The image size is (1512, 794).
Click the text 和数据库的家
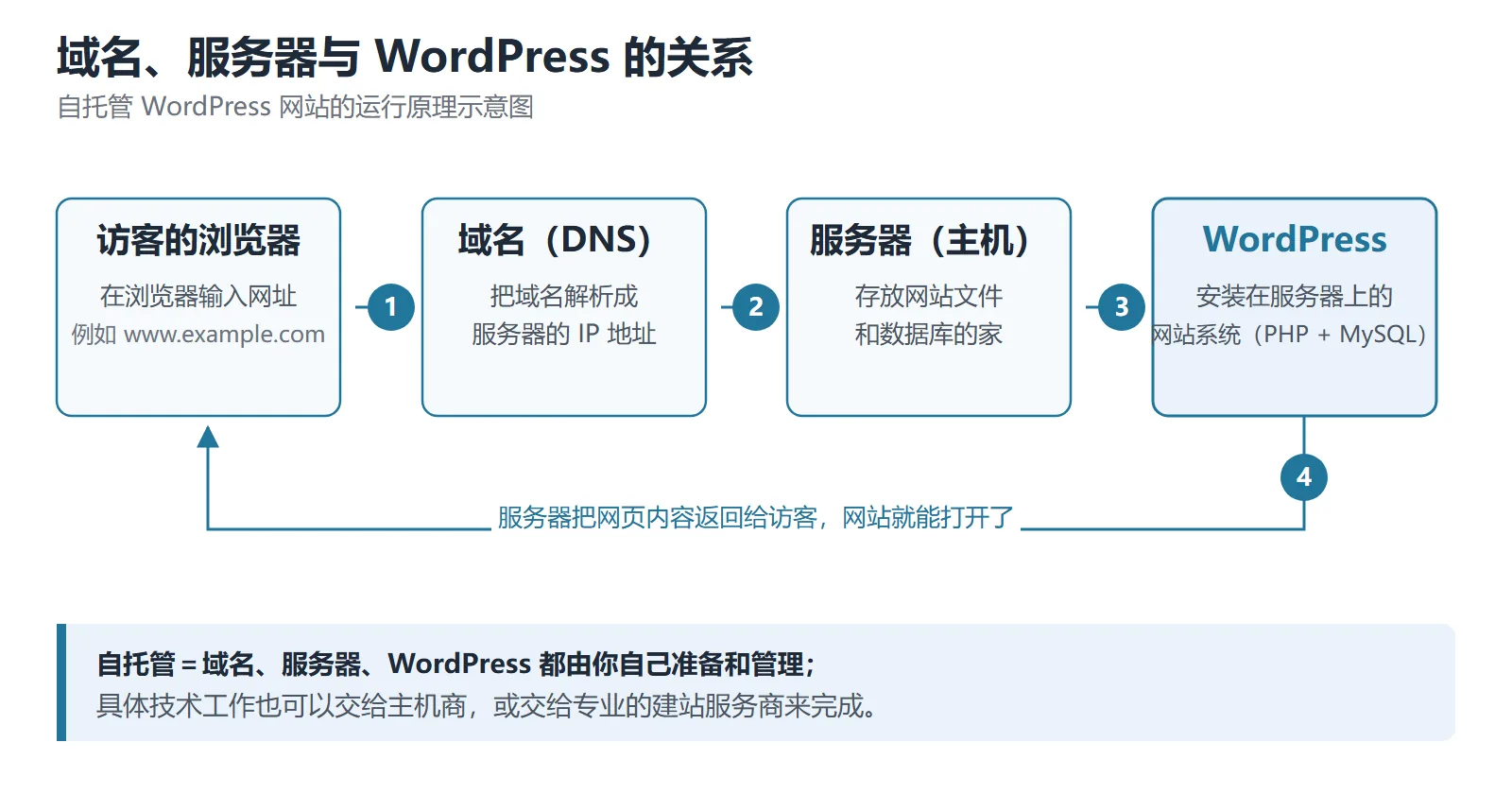[x=929, y=334]
